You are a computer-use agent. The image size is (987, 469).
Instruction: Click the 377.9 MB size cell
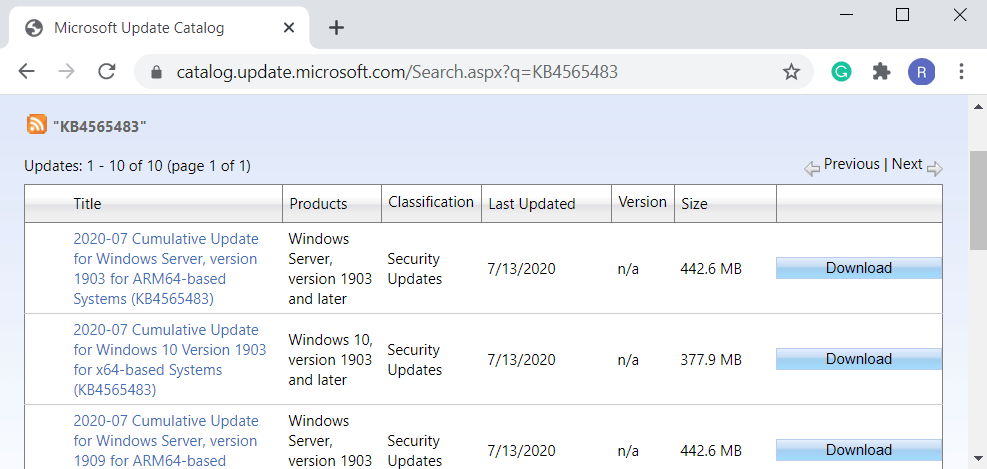[x=711, y=360]
